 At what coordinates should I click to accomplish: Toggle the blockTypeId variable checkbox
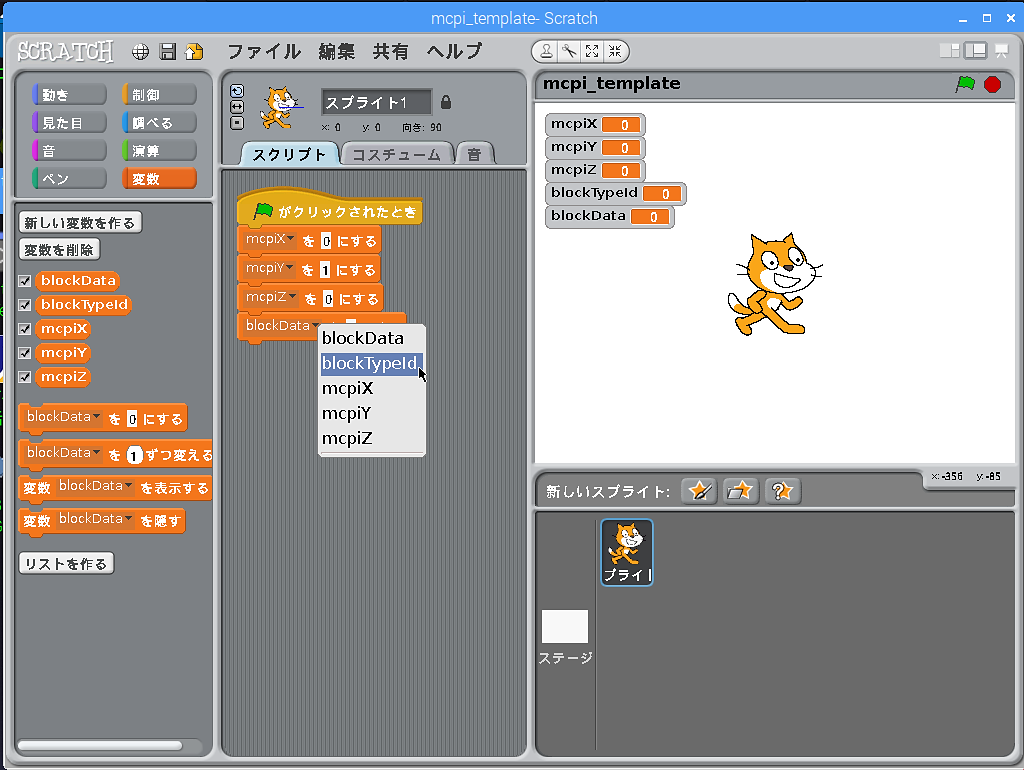point(25,305)
